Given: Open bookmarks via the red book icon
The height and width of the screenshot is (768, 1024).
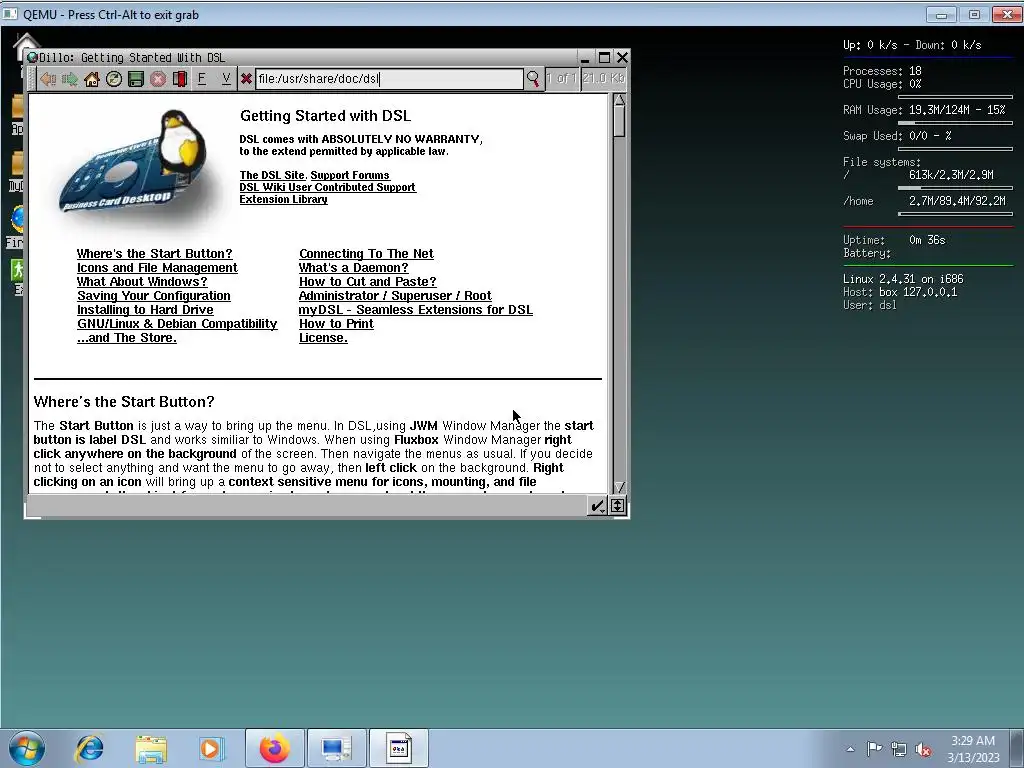Looking at the screenshot, I should point(180,79).
